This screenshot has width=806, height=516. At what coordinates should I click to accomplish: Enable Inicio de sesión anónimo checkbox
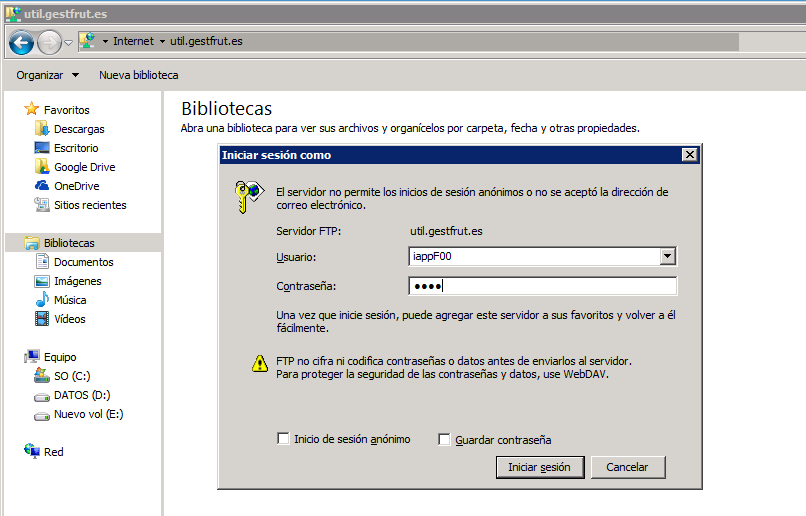pyautogui.click(x=284, y=439)
